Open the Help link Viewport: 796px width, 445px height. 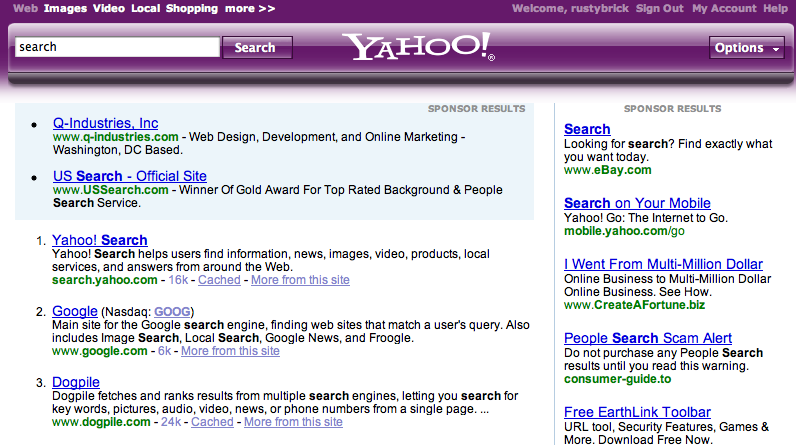(775, 8)
